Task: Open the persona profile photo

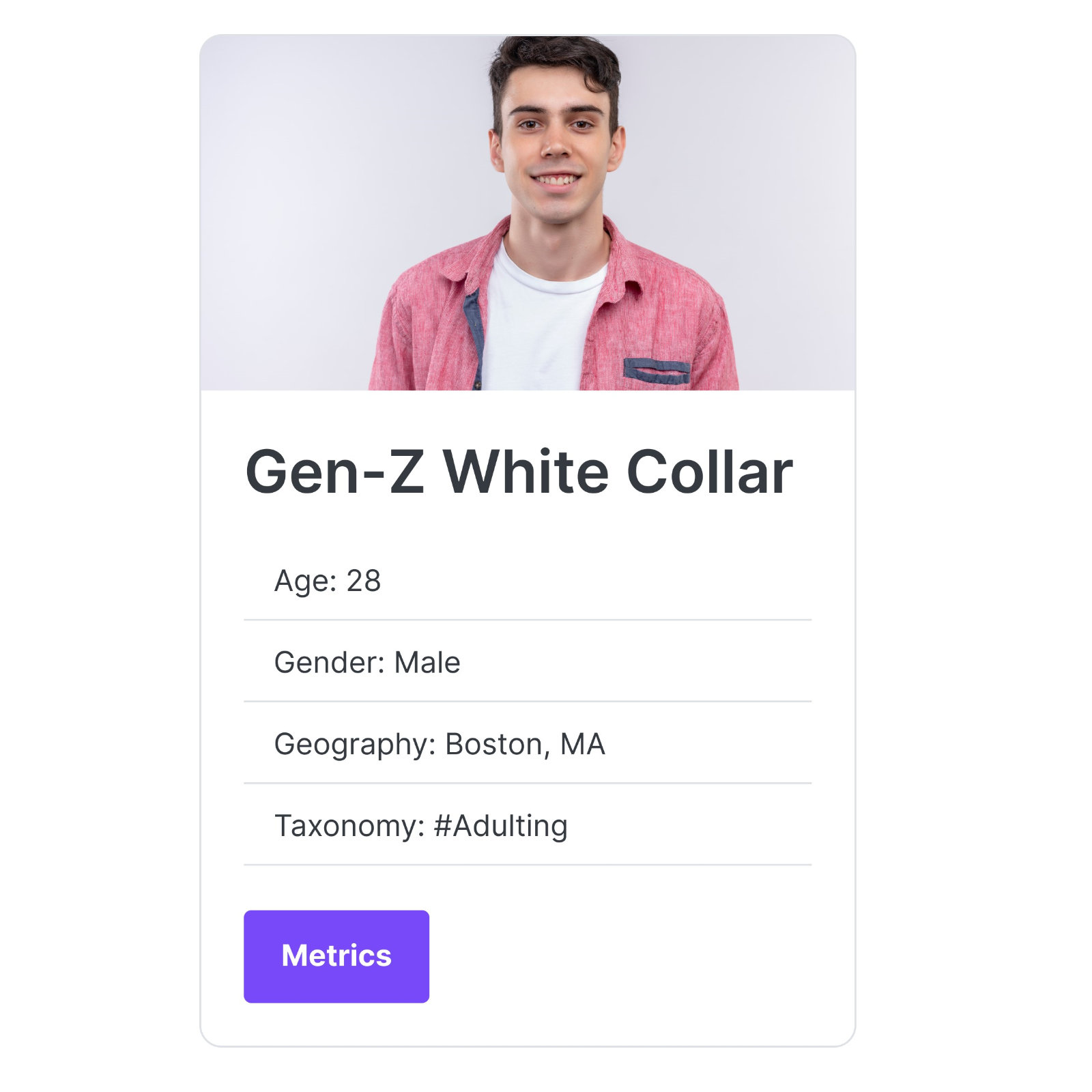Action: click(527, 213)
